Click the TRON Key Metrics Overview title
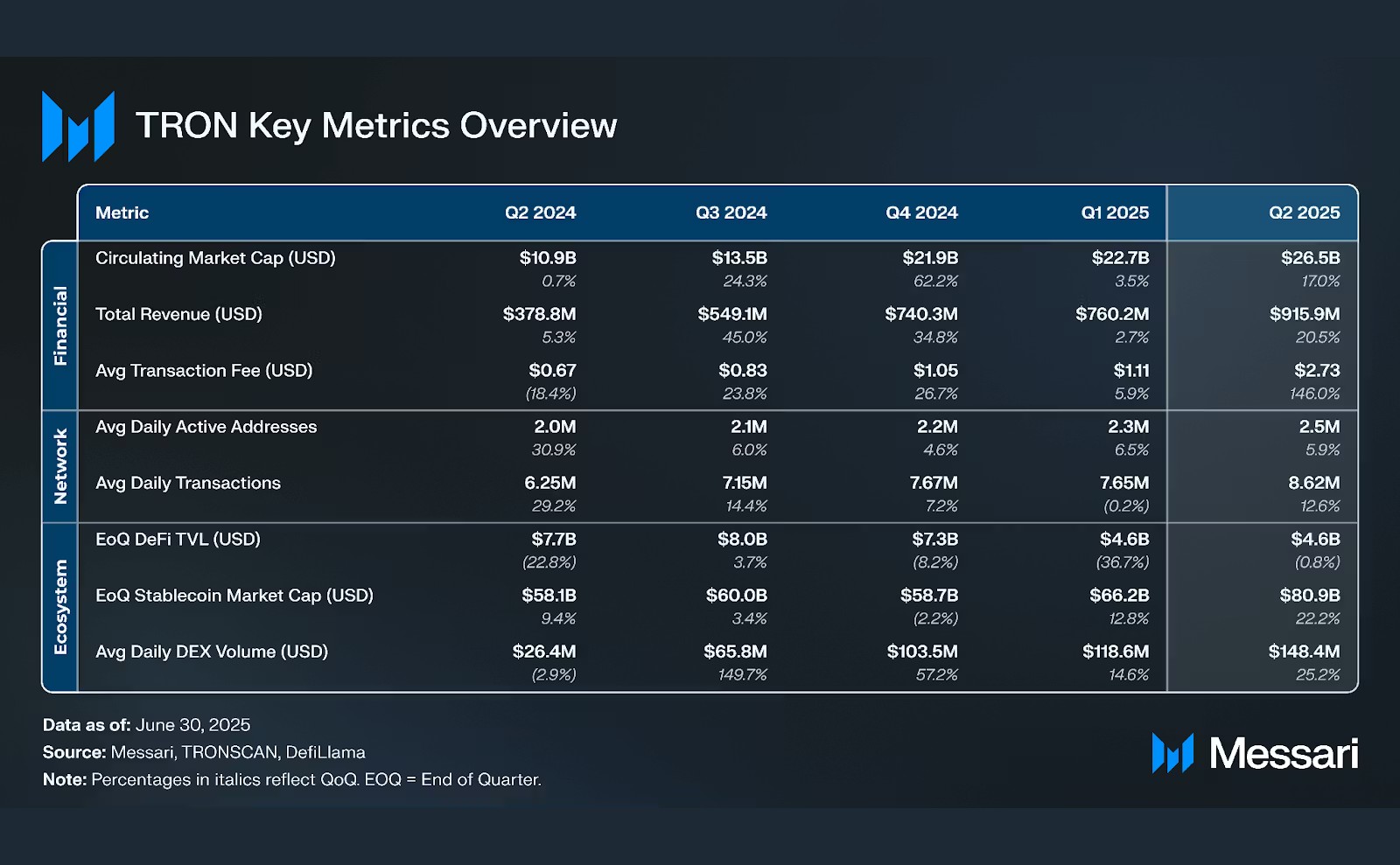Image resolution: width=1400 pixels, height=865 pixels. tap(376, 126)
